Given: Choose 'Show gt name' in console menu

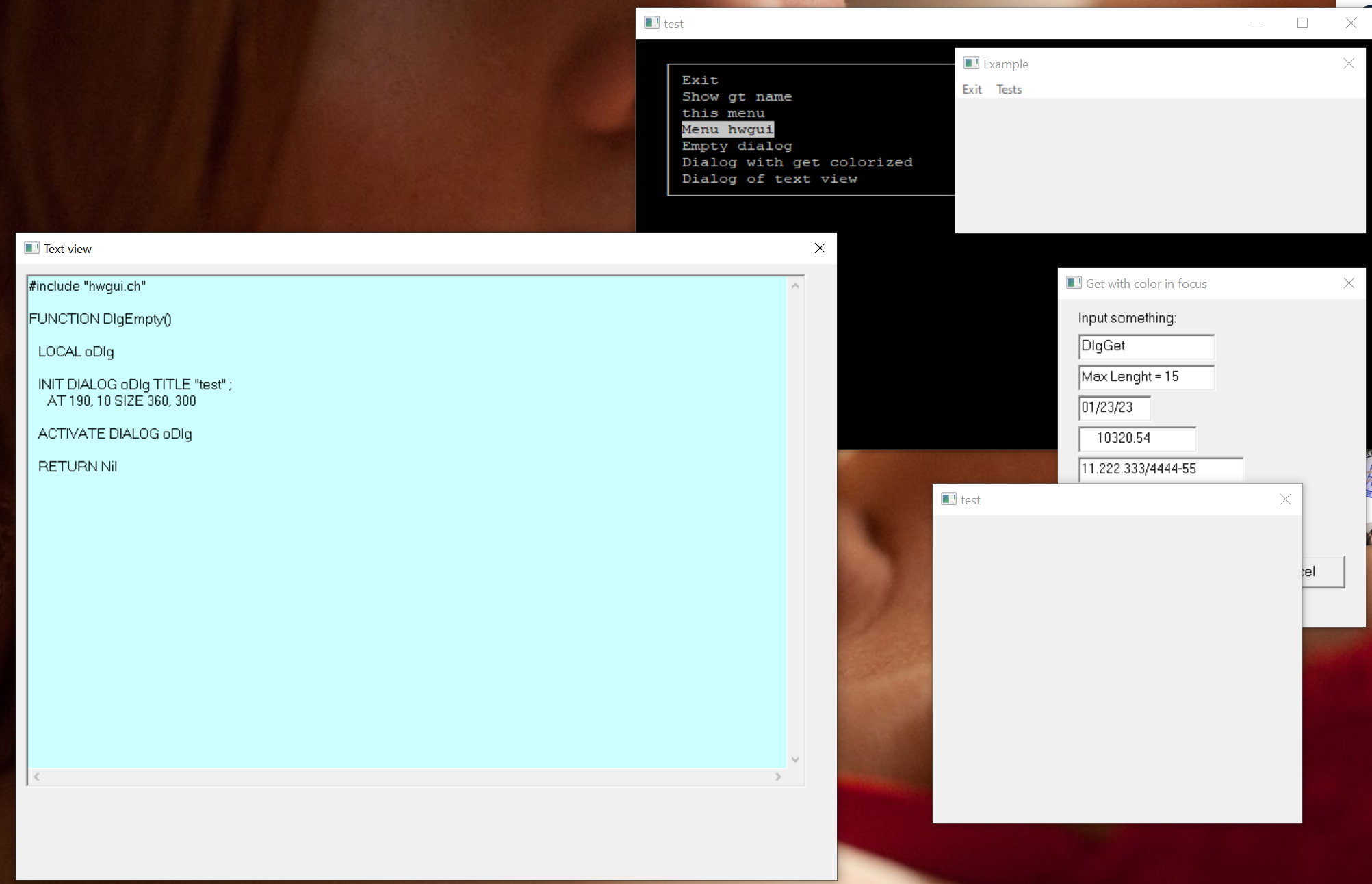Looking at the screenshot, I should click(736, 96).
